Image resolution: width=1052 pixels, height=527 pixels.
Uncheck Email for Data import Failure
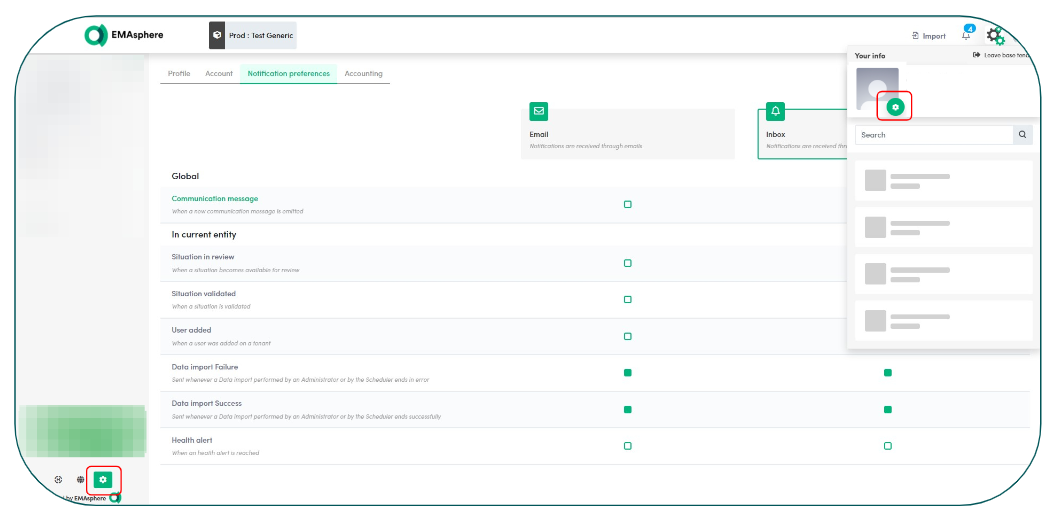coord(628,373)
